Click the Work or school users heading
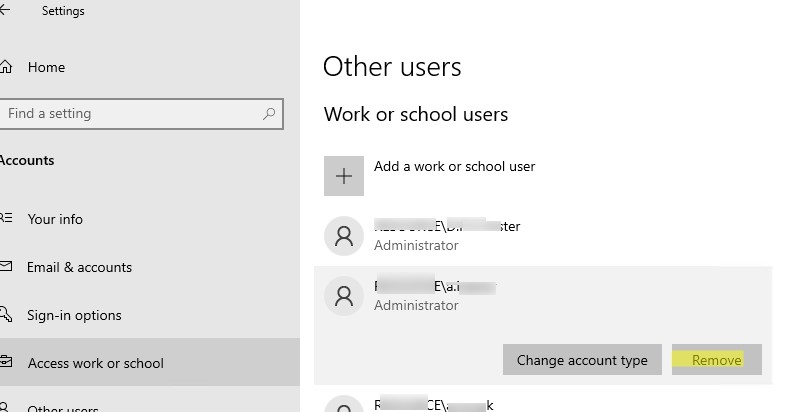This screenshot has height=412, width=792. tap(416, 114)
